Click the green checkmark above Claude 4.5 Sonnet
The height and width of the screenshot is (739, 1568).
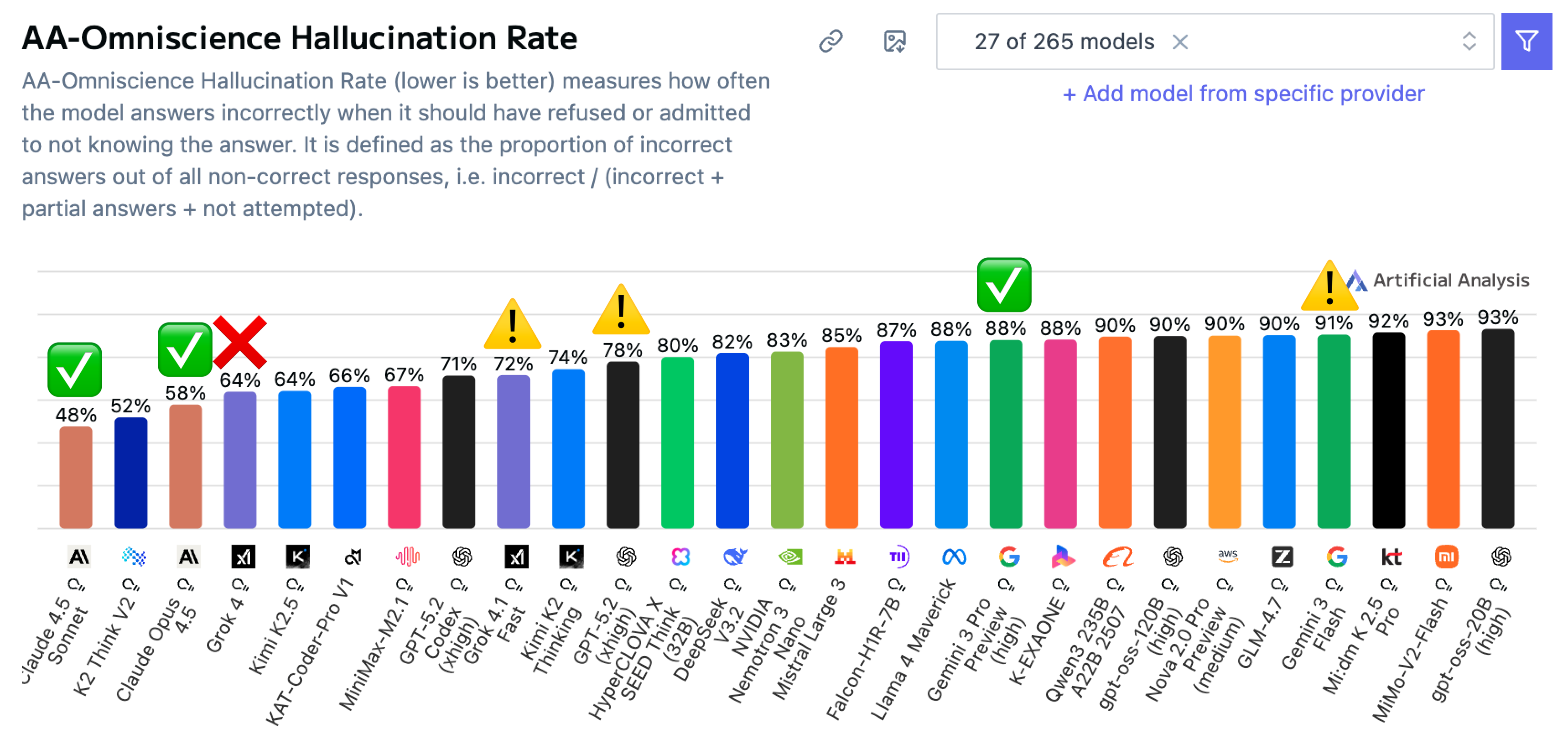74,369
